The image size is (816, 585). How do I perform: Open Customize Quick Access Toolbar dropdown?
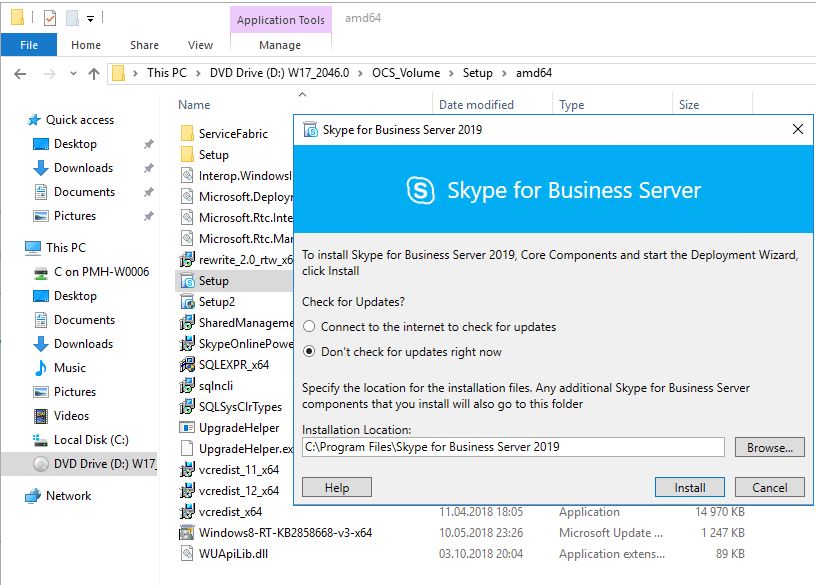click(91, 19)
